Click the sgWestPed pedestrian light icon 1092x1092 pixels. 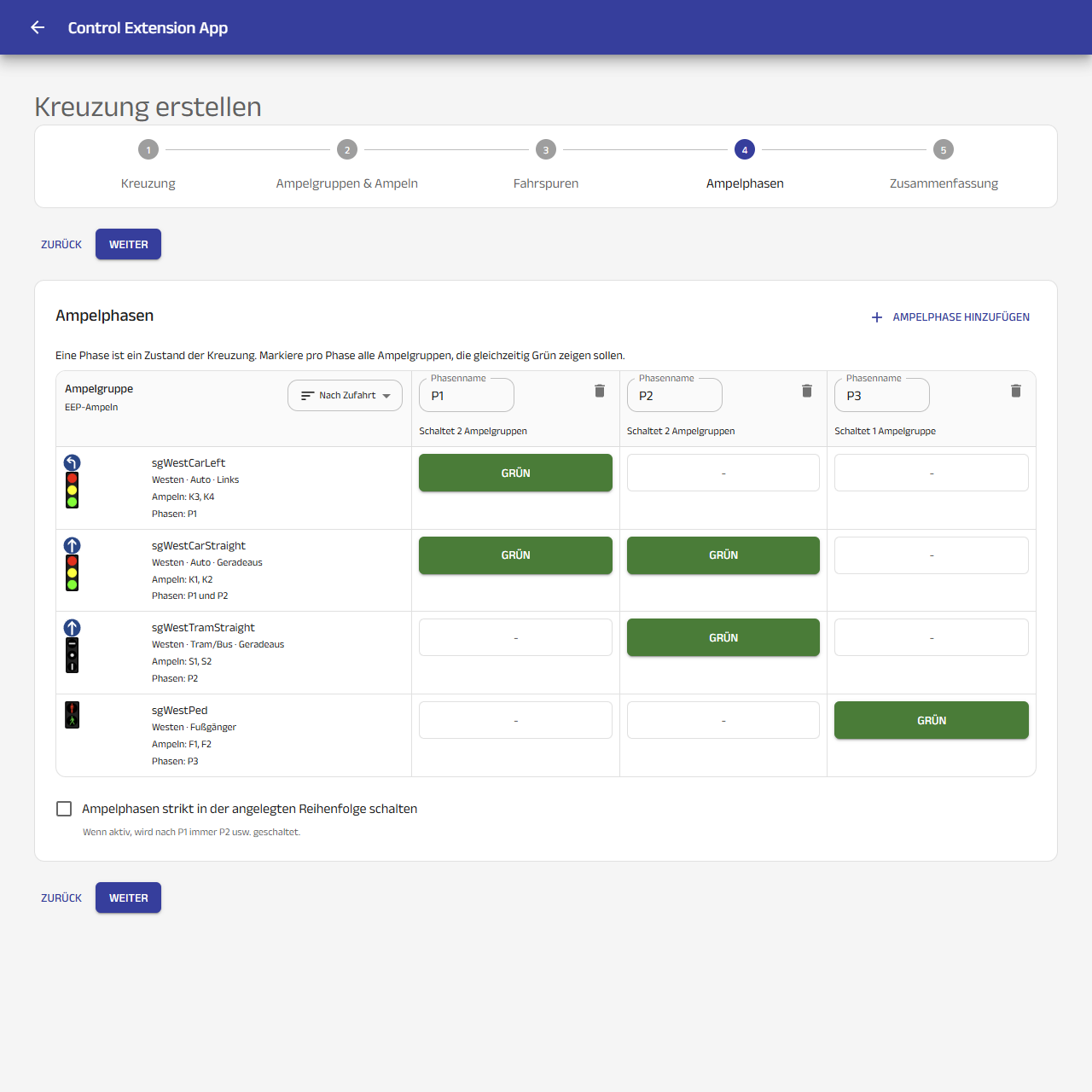pyautogui.click(x=73, y=715)
